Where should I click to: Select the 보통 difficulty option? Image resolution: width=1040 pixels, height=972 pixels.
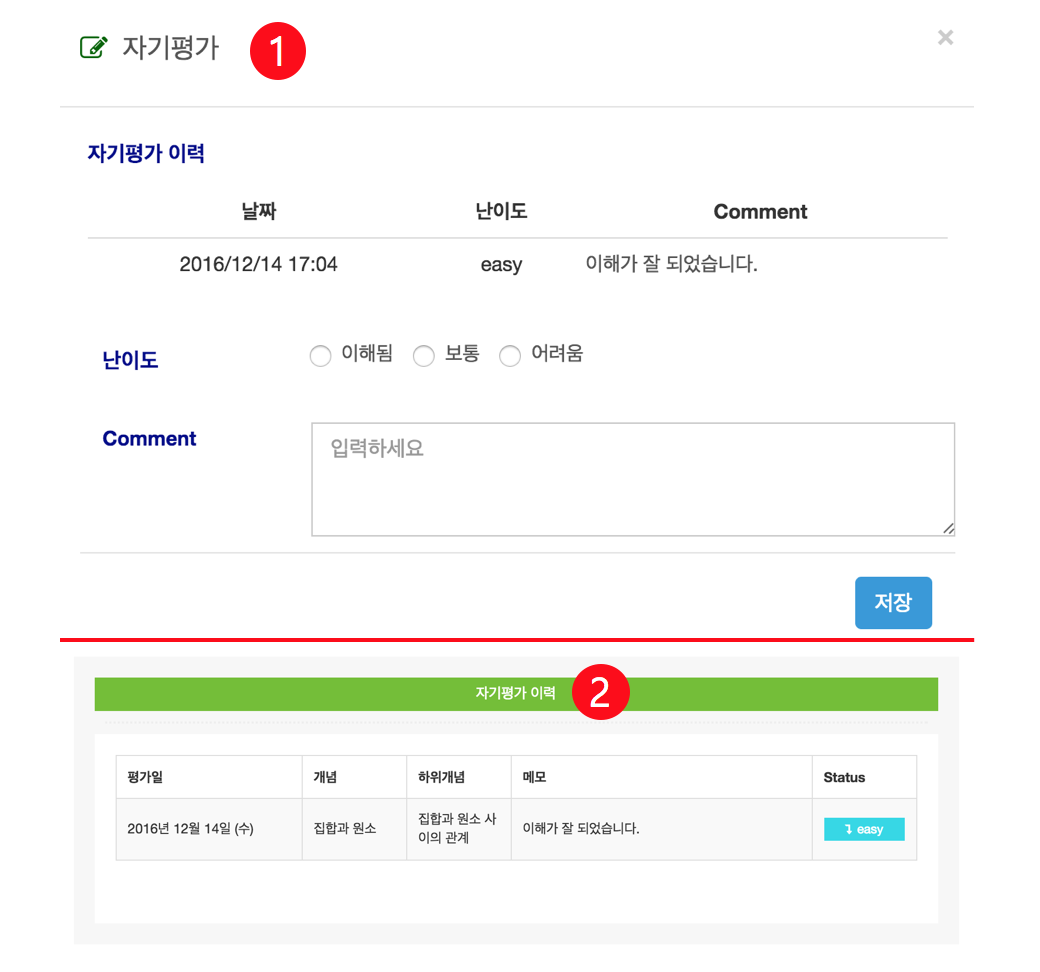(x=423, y=356)
